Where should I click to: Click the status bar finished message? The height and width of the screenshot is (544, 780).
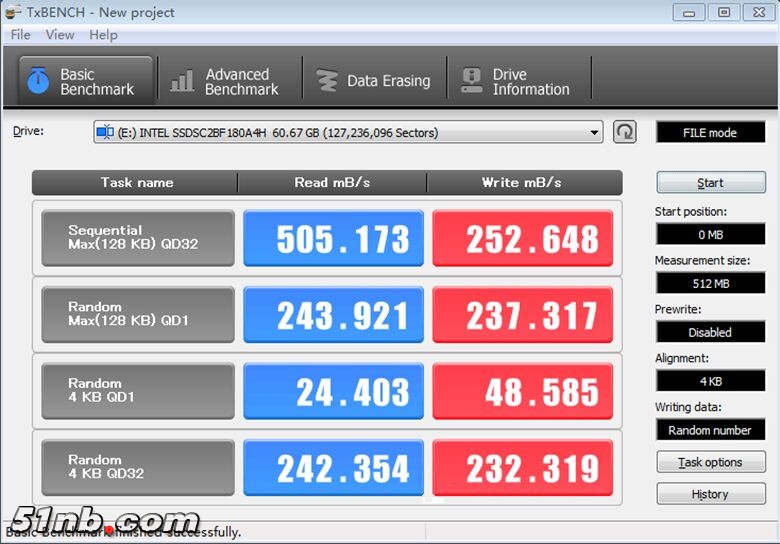click(x=123, y=532)
